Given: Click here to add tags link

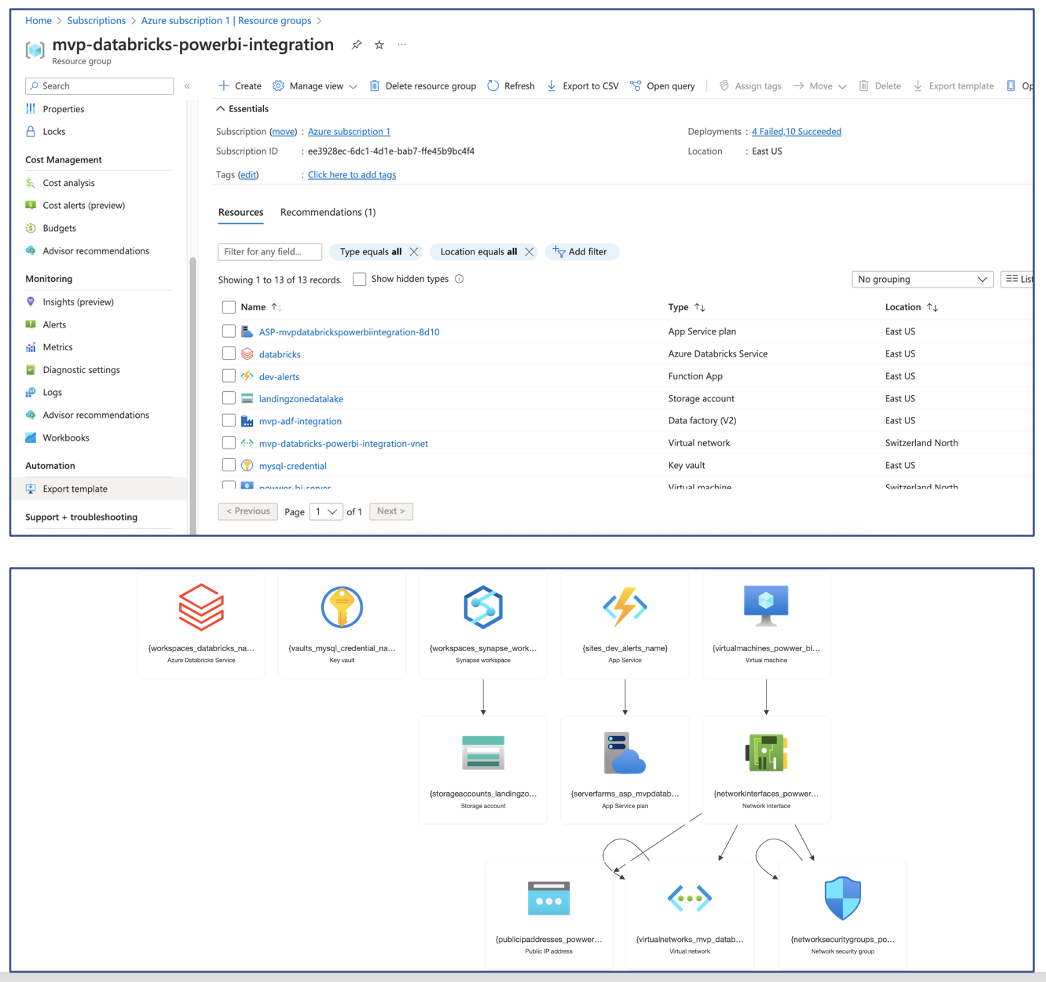Looking at the screenshot, I should 352,175.
